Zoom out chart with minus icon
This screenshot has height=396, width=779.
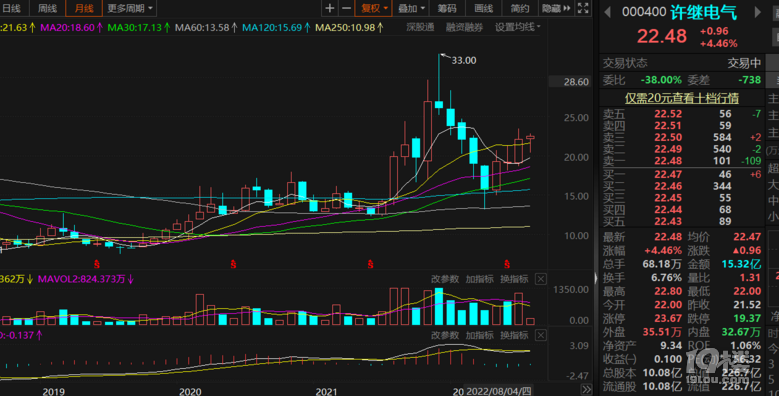(347, 8)
